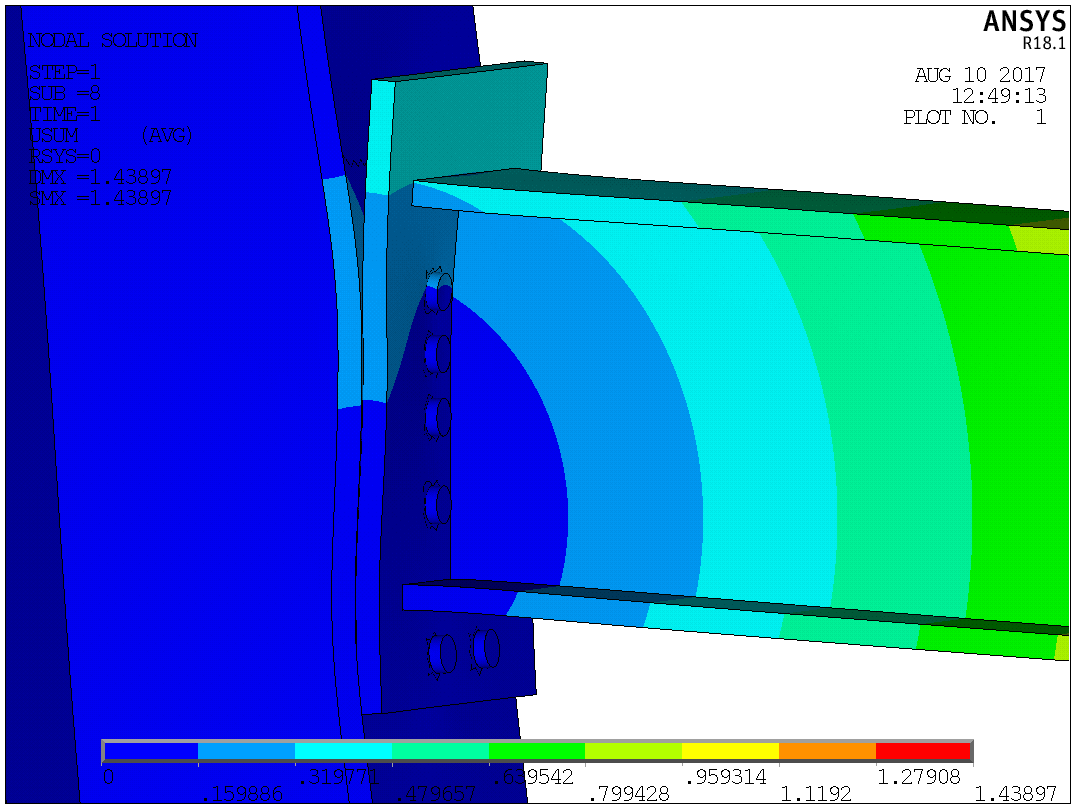Click the teal-green legend color band
This screenshot has height=810, width=1077.
(x=440, y=751)
